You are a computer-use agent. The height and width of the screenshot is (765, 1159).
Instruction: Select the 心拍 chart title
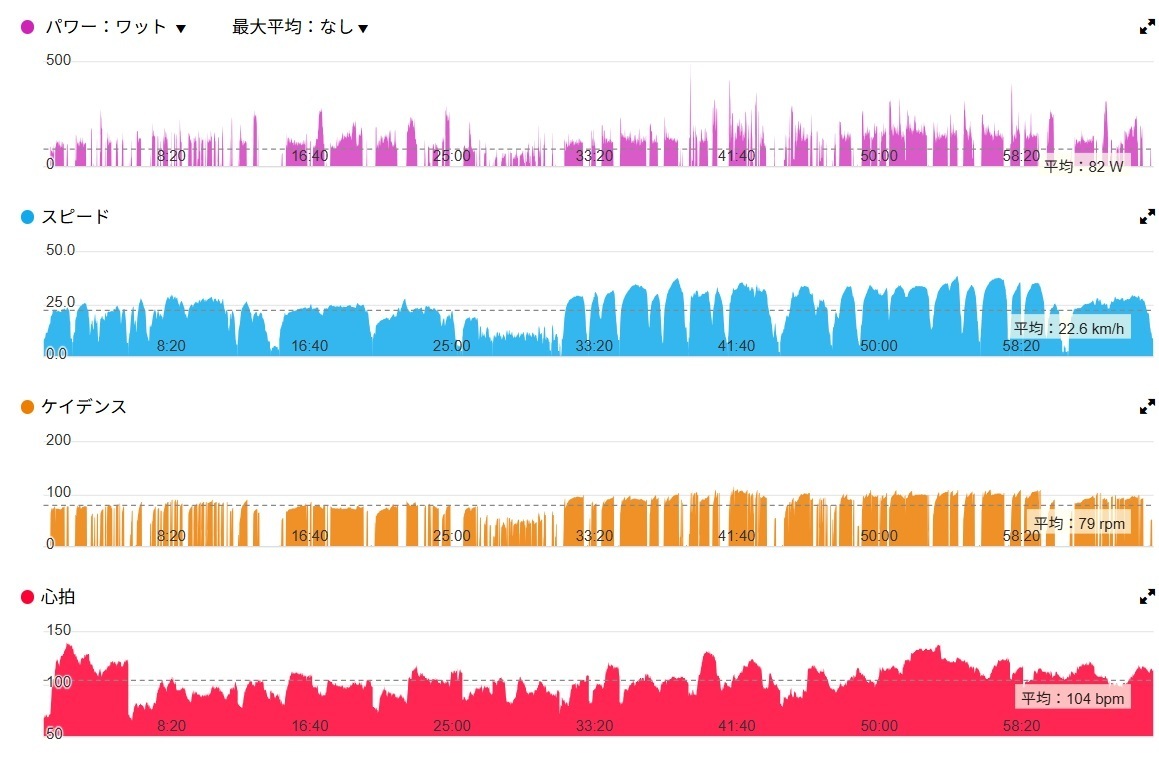coord(58,597)
